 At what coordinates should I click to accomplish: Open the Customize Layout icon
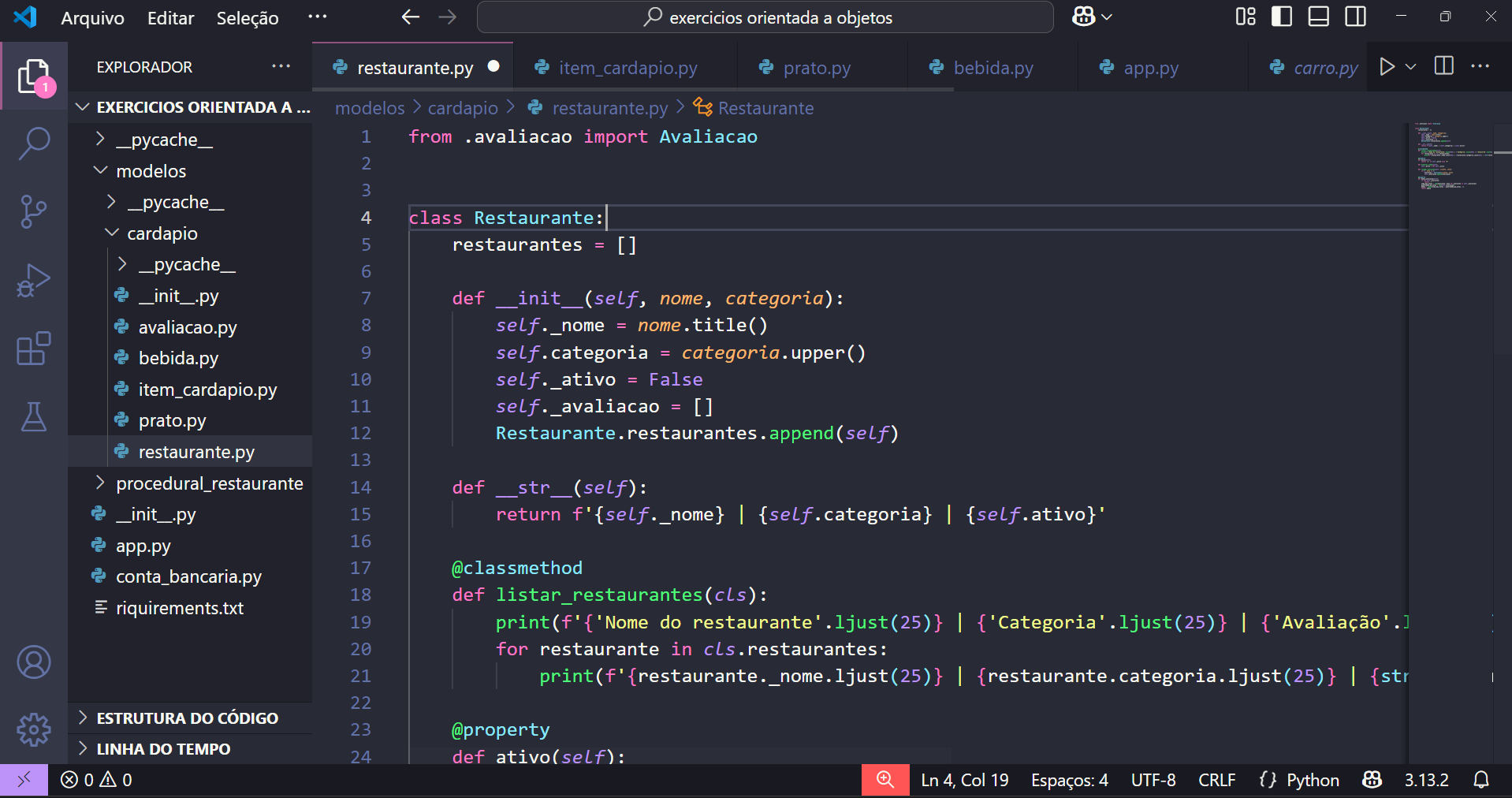pos(1246,17)
